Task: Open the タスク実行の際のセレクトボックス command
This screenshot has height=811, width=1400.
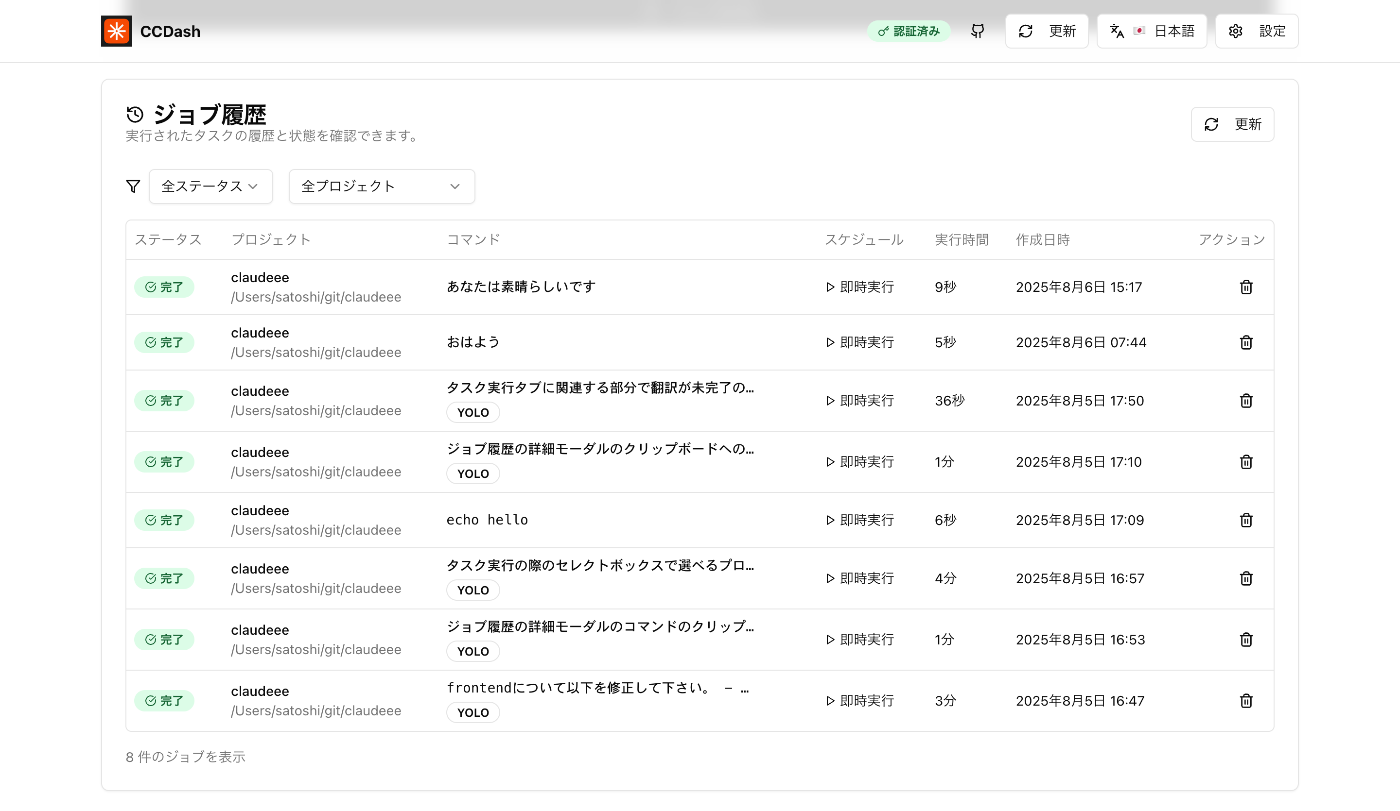Action: (x=600, y=565)
